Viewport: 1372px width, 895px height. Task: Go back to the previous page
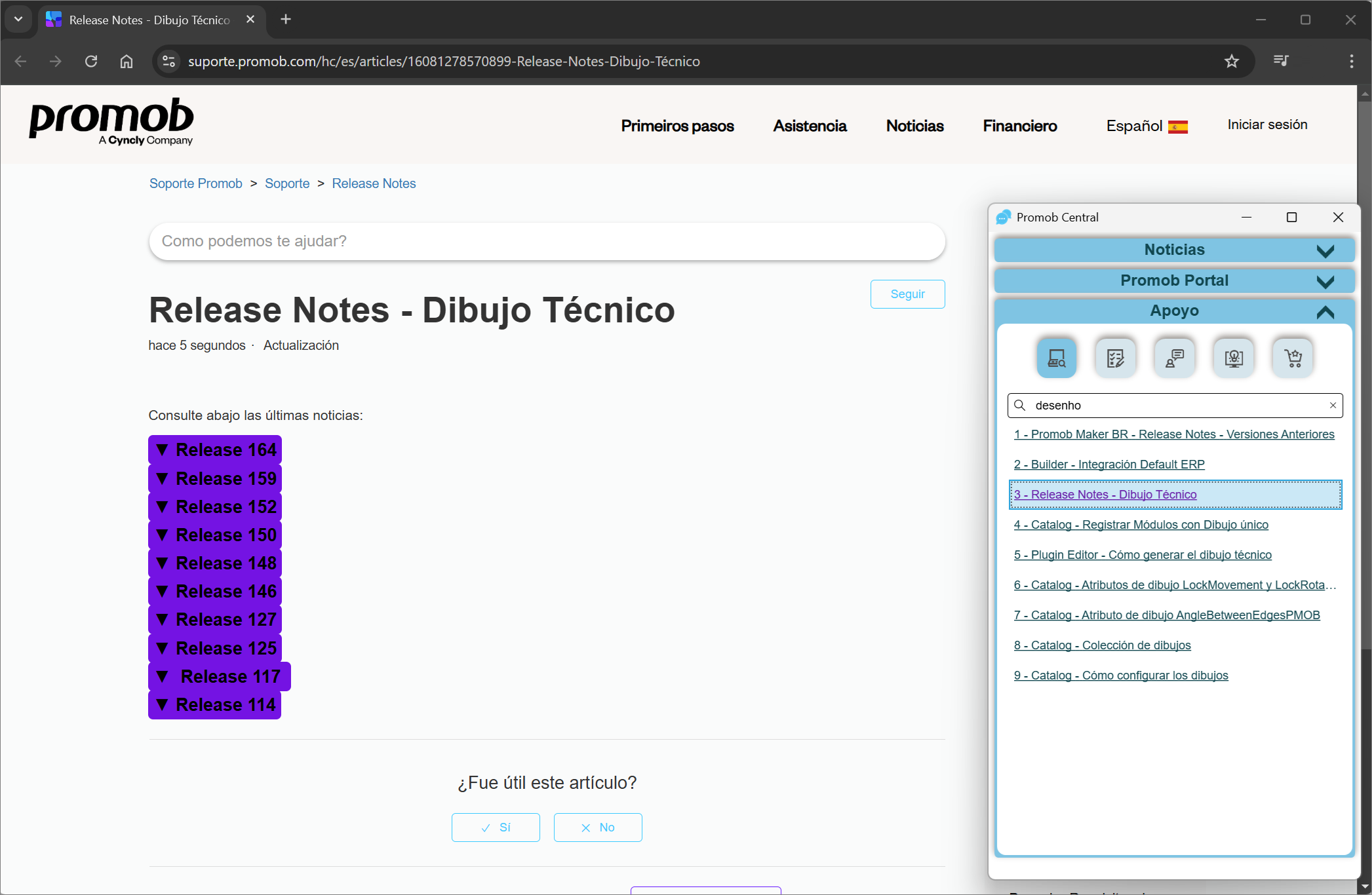coord(20,61)
